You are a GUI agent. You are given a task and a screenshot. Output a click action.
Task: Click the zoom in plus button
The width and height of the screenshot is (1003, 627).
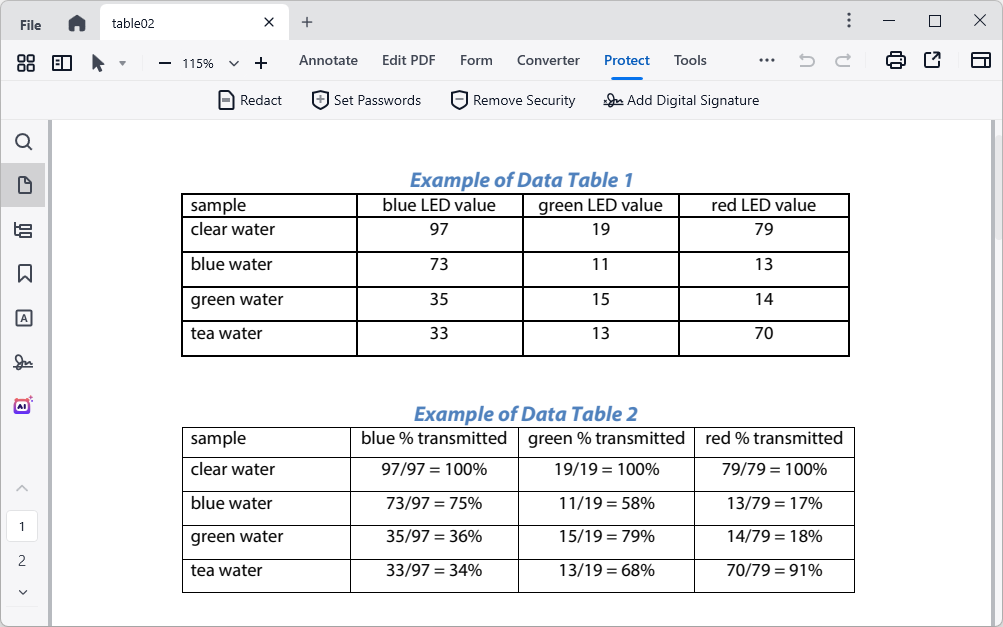(261, 63)
